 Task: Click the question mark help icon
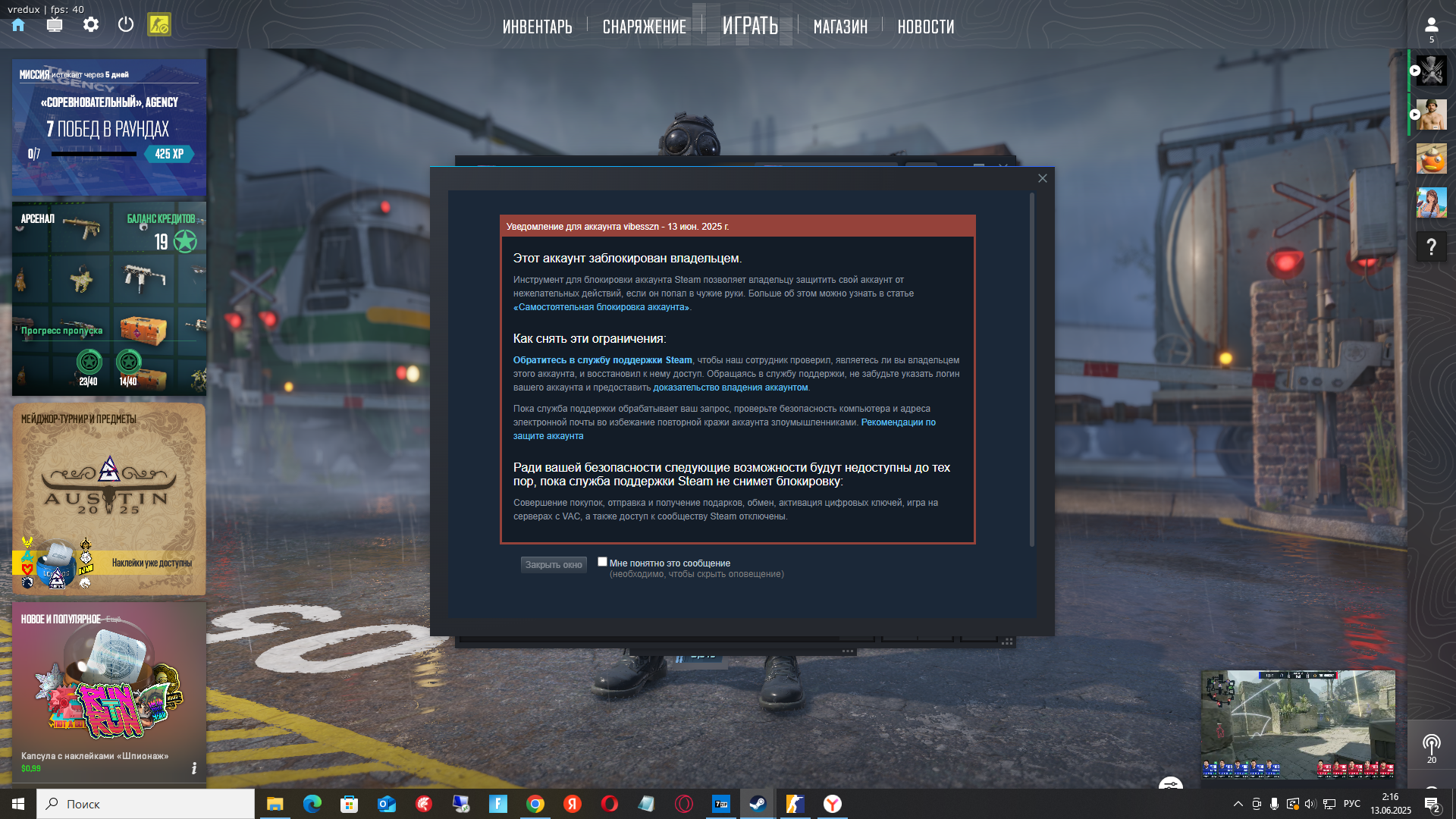[x=1432, y=247]
